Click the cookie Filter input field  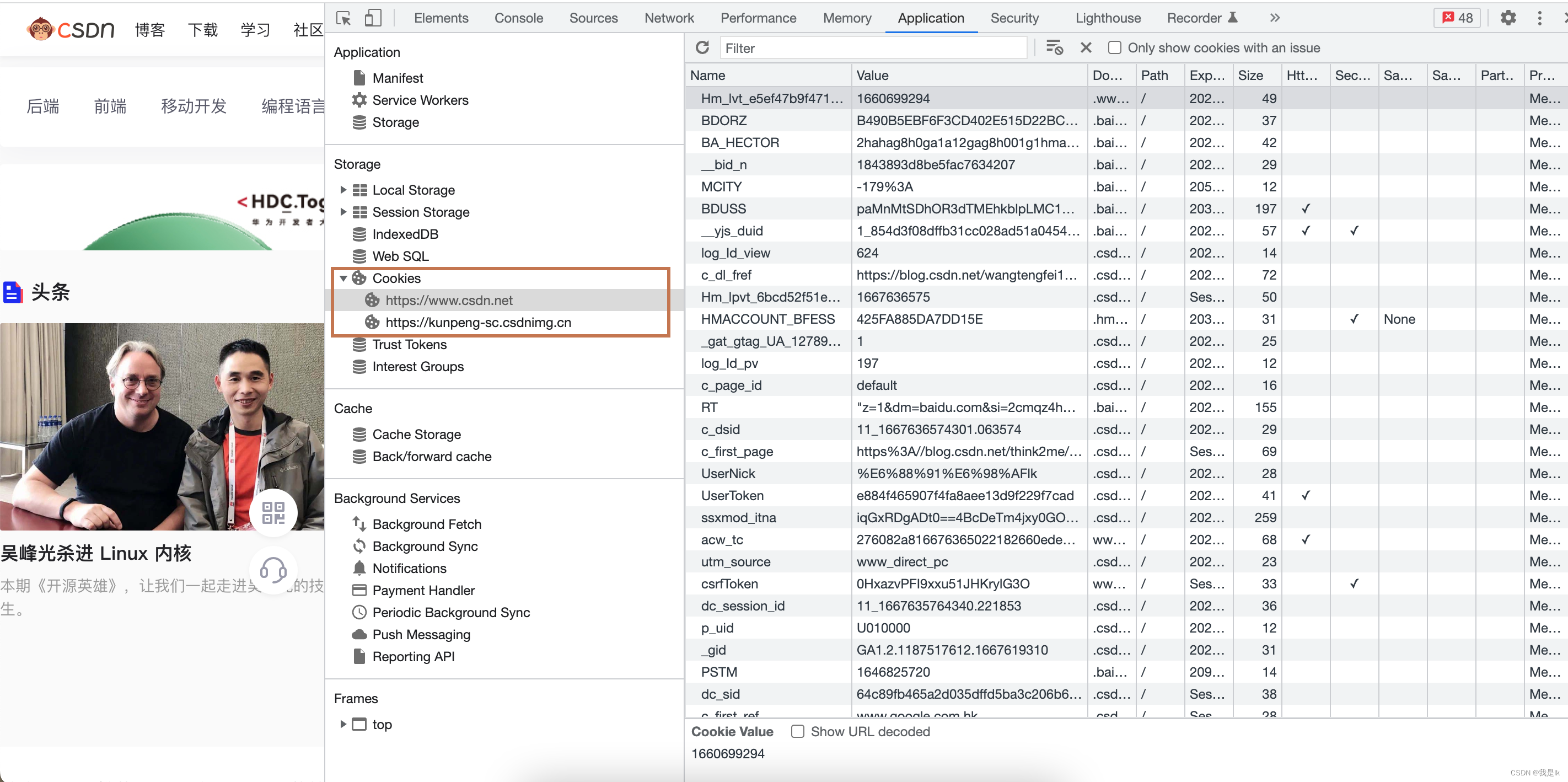pyautogui.click(x=873, y=48)
